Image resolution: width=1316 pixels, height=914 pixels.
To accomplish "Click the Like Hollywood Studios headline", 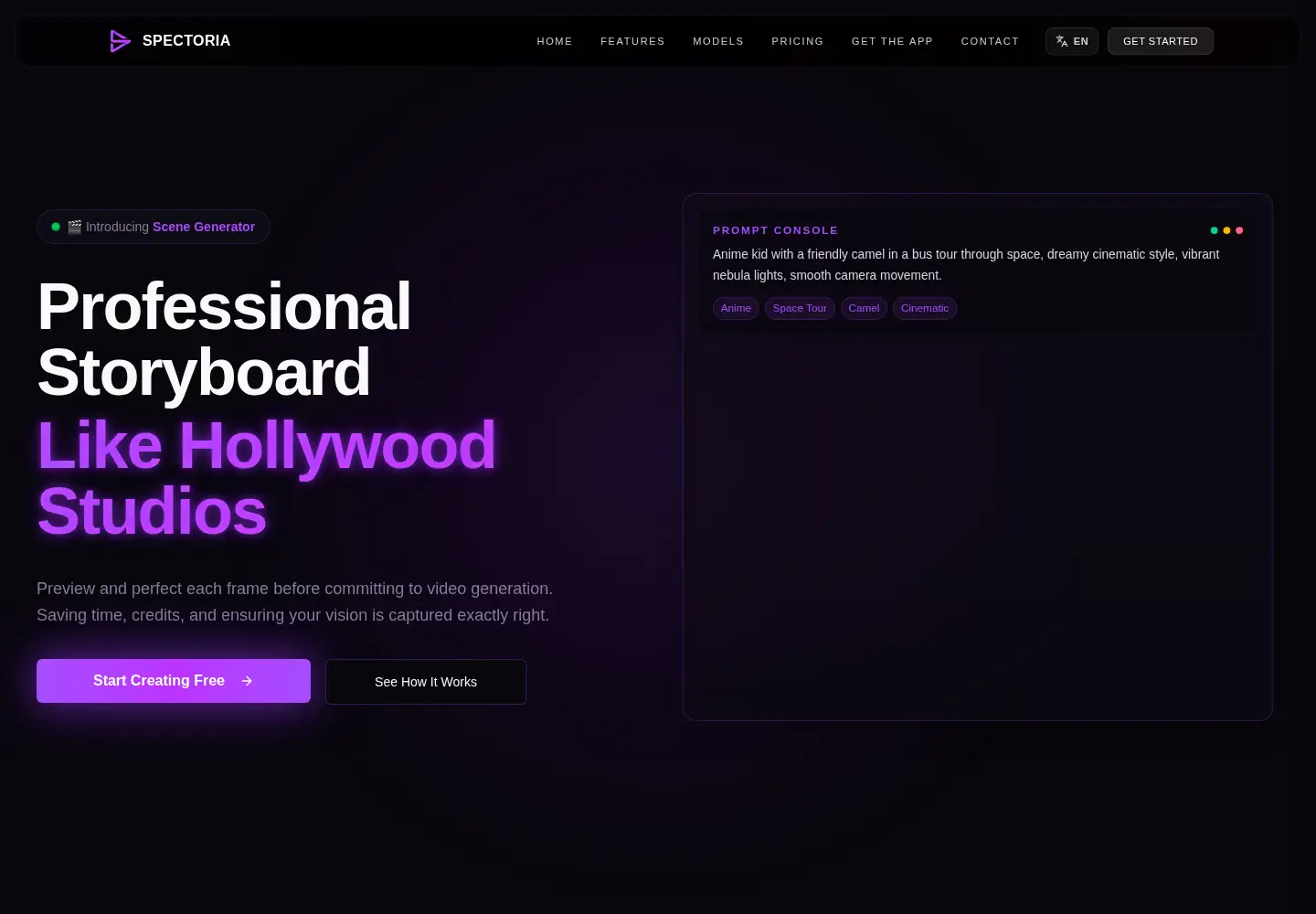I will (266, 478).
